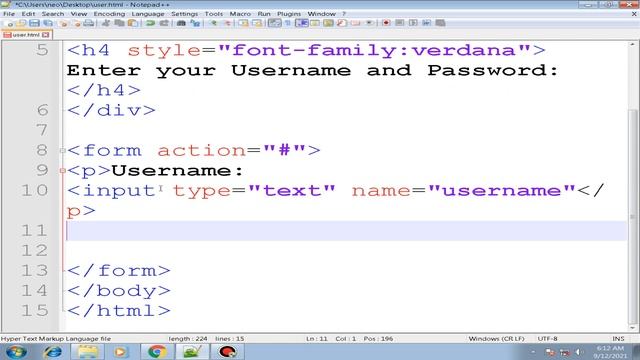The image size is (640, 360).
Task: Place cursor on empty line 11
Action: tap(346, 231)
